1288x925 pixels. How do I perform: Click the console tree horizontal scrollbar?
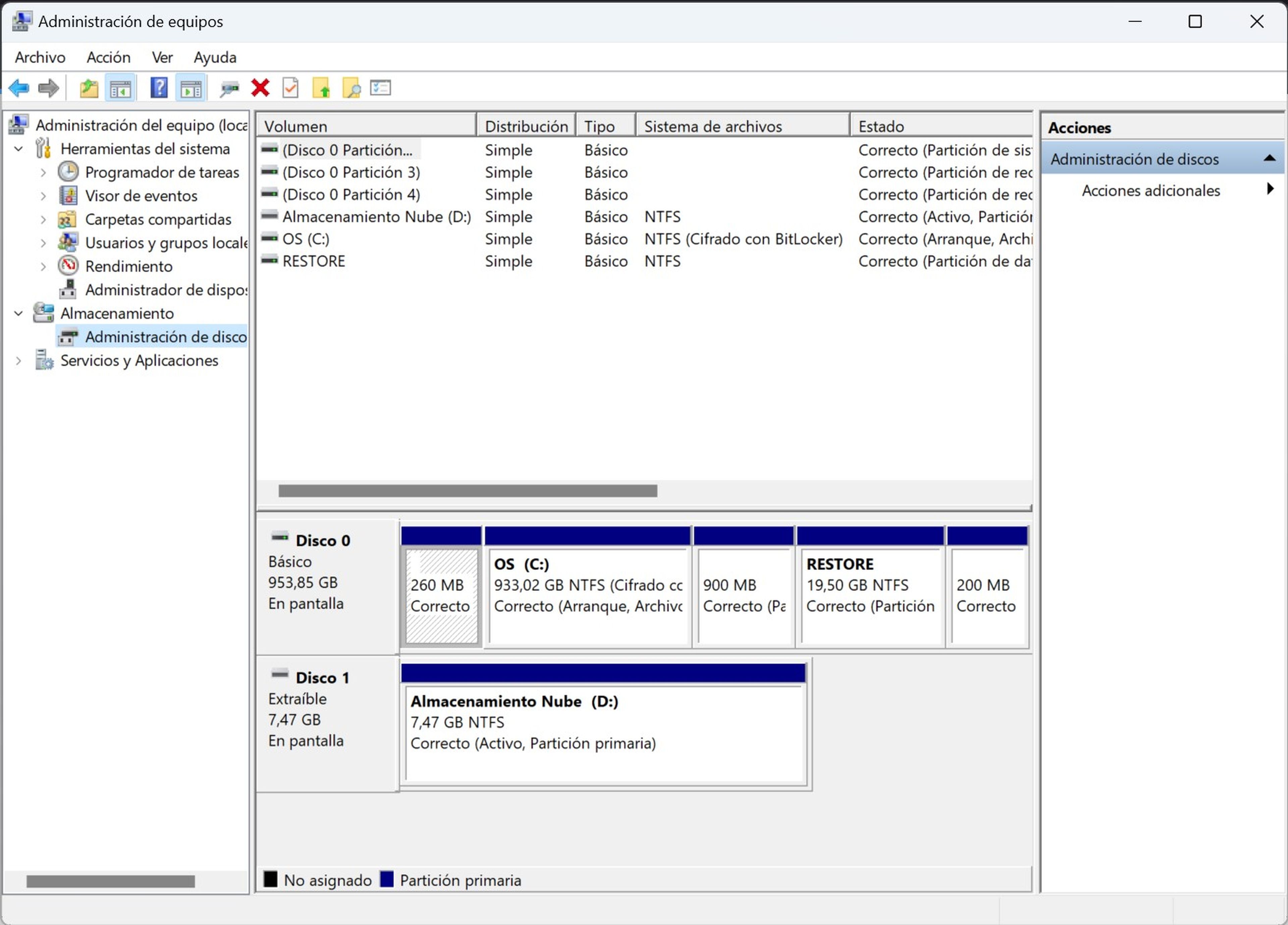(111, 881)
